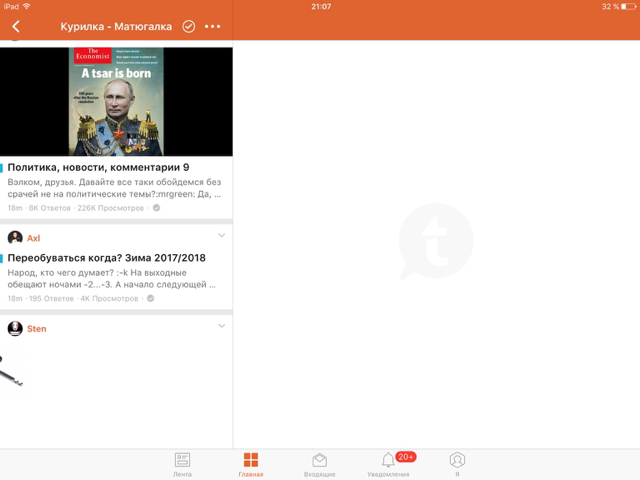Open the Я profile tab
Viewport: 640px width, 480px height.
457,464
